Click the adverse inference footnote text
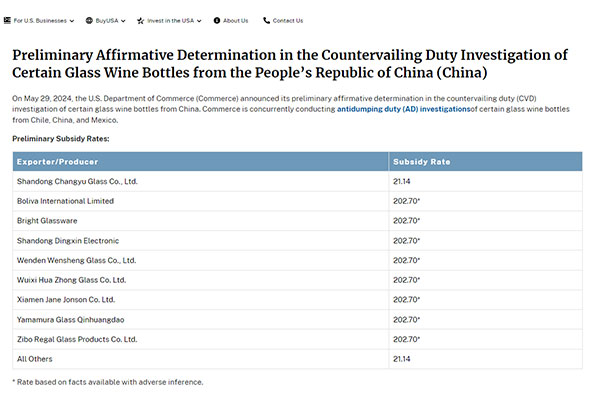 pyautogui.click(x=108, y=382)
